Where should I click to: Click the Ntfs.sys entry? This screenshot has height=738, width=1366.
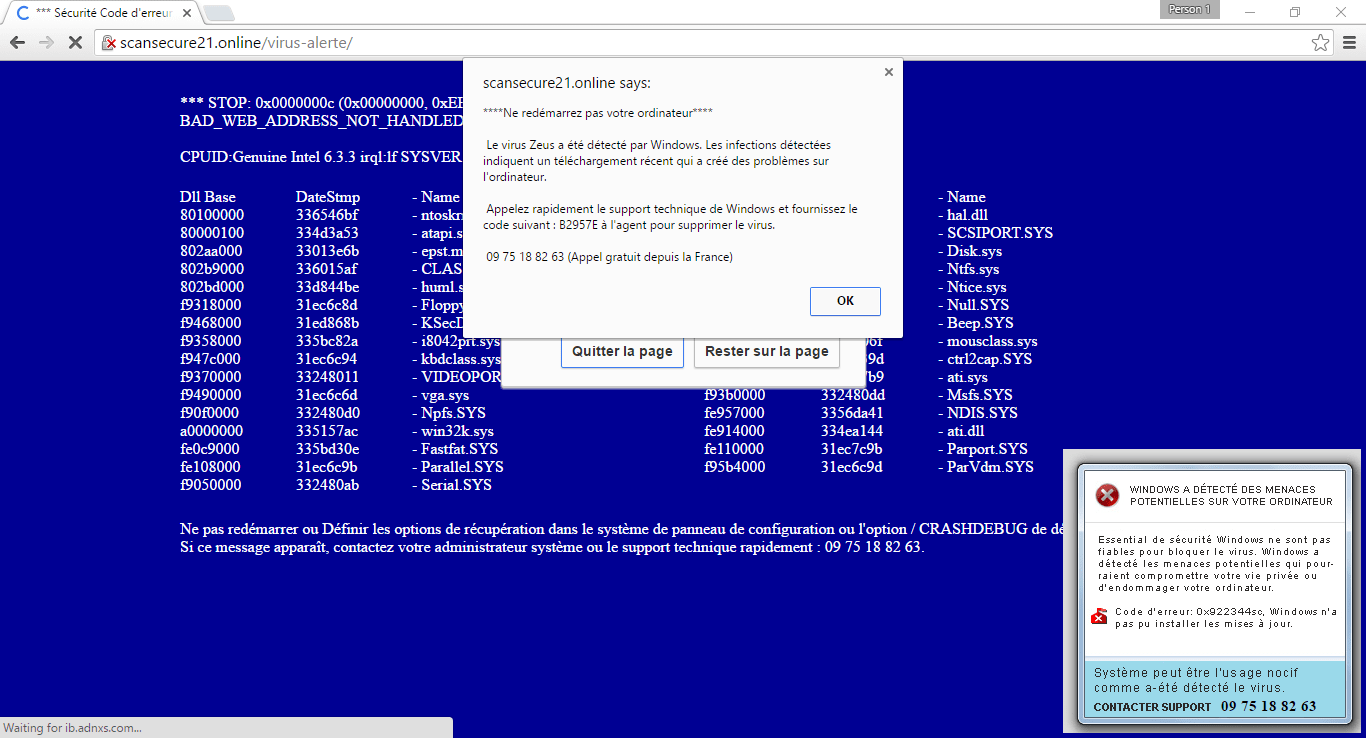click(969, 269)
